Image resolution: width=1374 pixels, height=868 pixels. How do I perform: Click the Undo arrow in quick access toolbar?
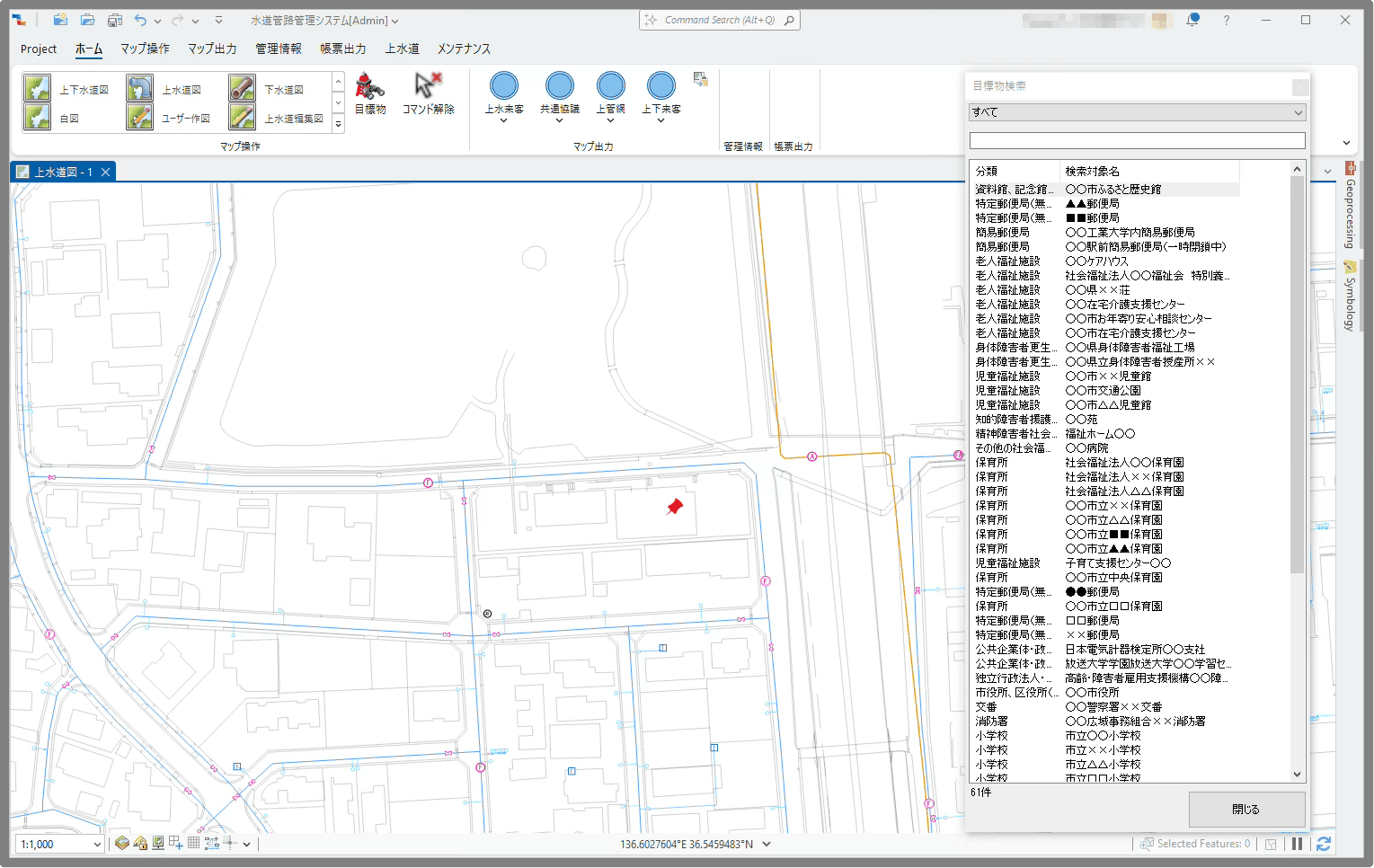[x=140, y=20]
